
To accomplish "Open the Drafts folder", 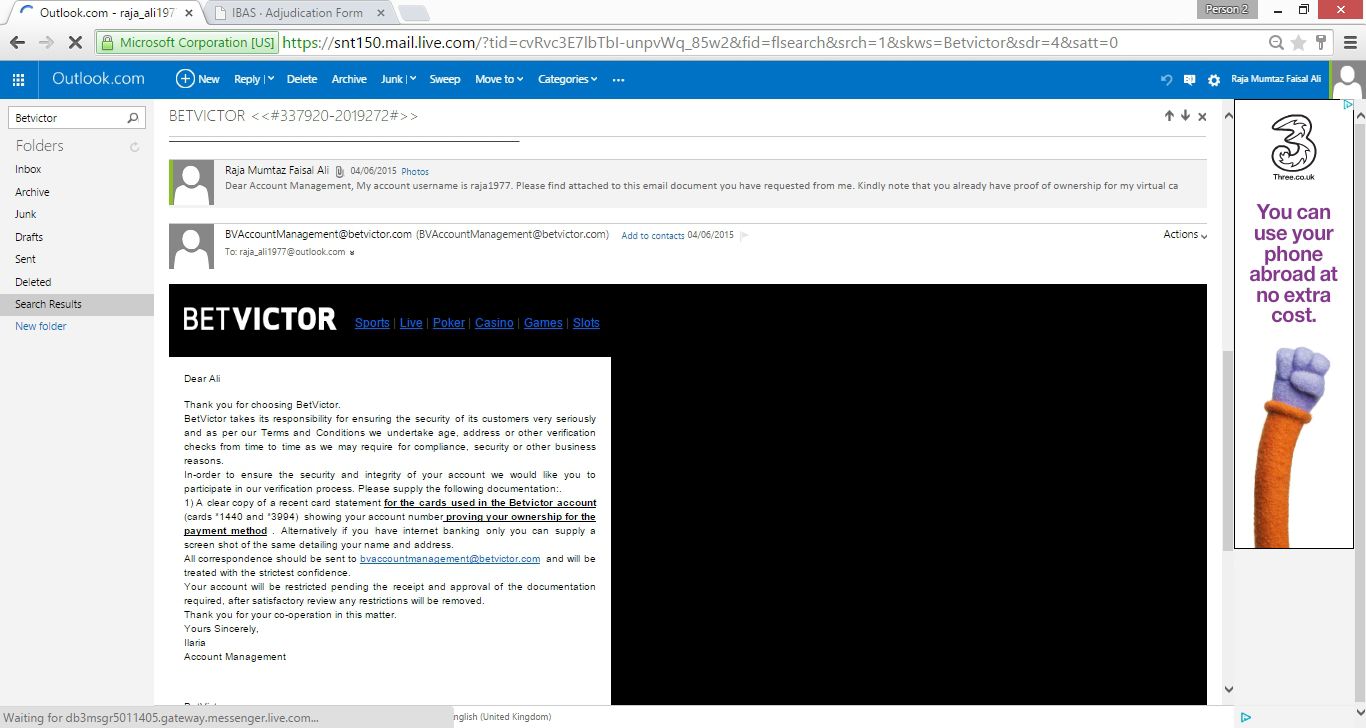I will pyautogui.click(x=29, y=237).
